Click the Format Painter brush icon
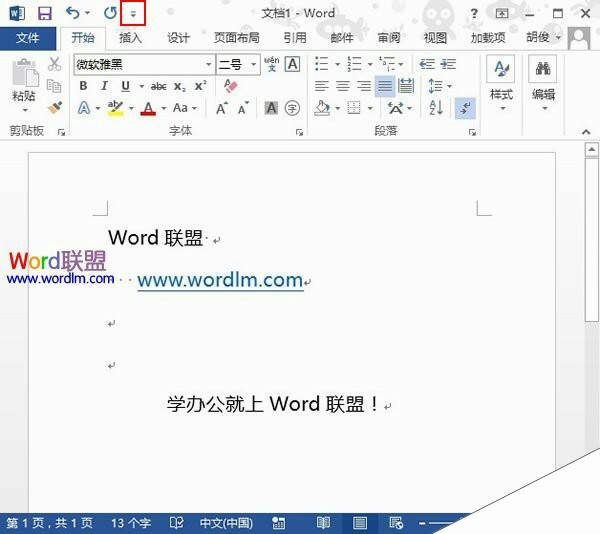This screenshot has width=600, height=534. point(55,107)
